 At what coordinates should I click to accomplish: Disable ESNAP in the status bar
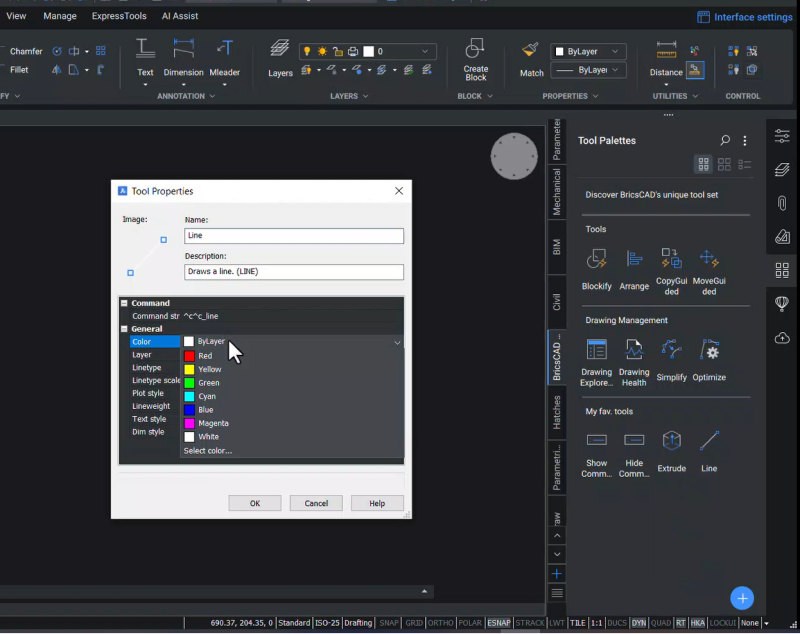498,622
